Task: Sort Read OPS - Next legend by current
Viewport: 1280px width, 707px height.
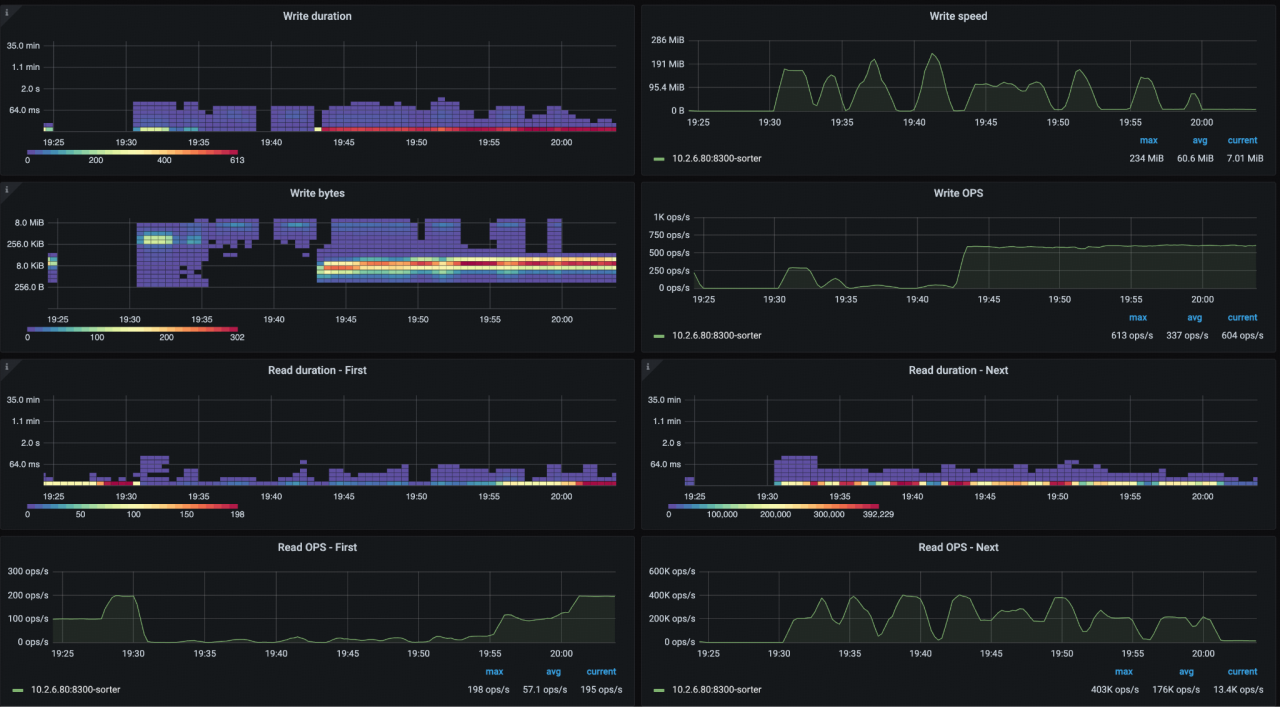Action: click(1242, 672)
